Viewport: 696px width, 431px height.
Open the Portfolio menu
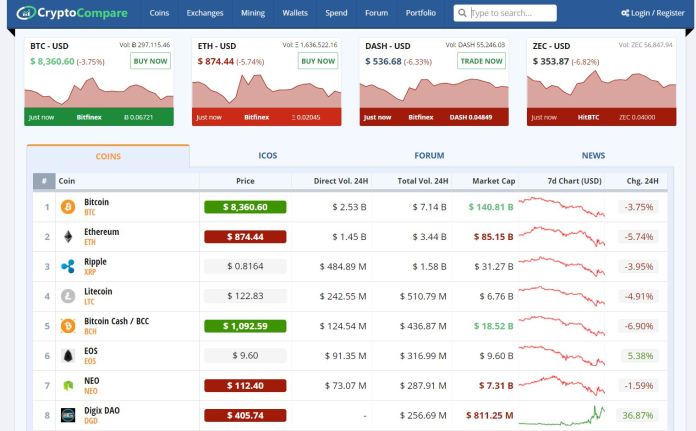pos(420,13)
